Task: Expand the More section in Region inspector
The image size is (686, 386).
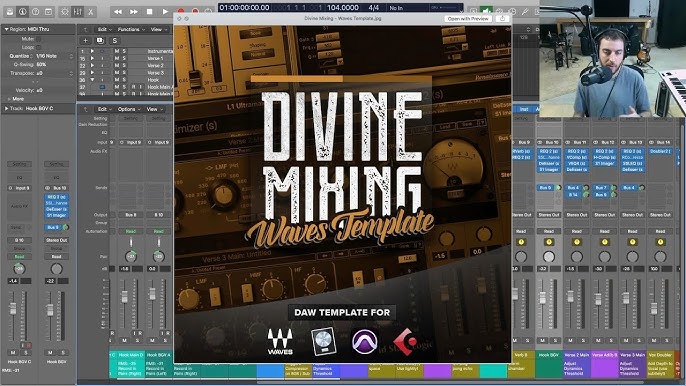Action: tap(10, 99)
